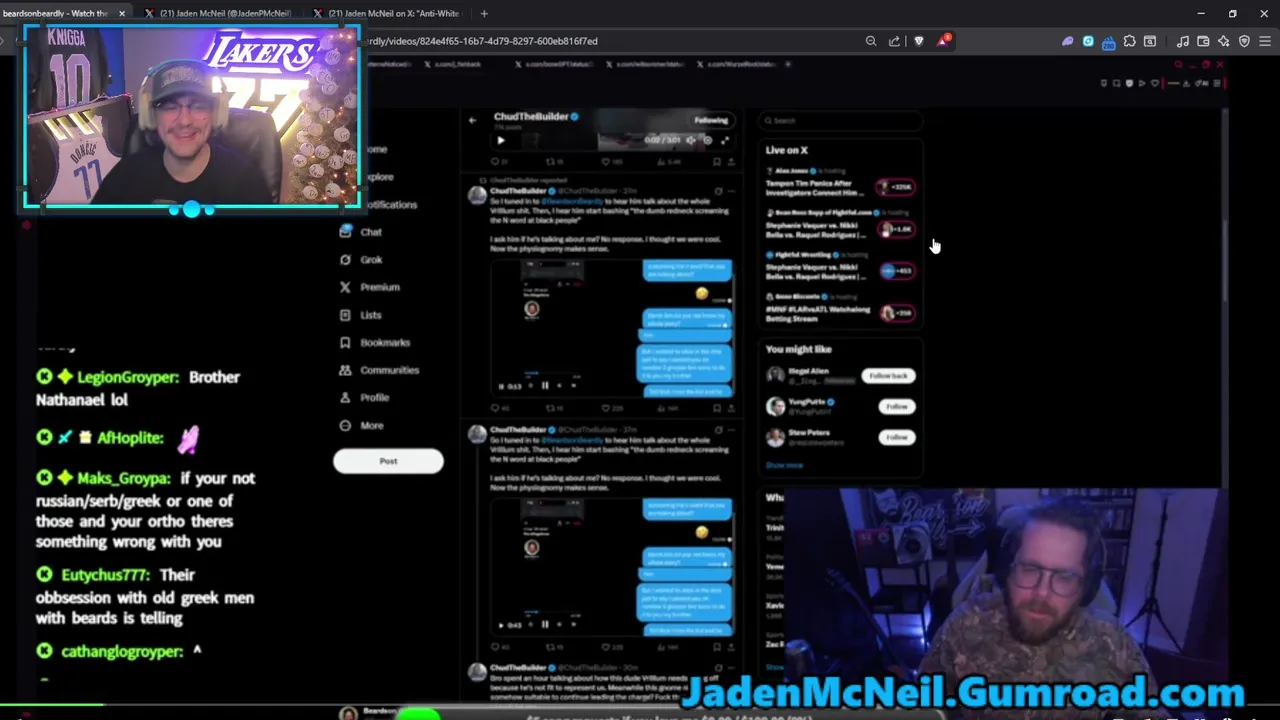Share the first tuned-in post

[731, 408]
